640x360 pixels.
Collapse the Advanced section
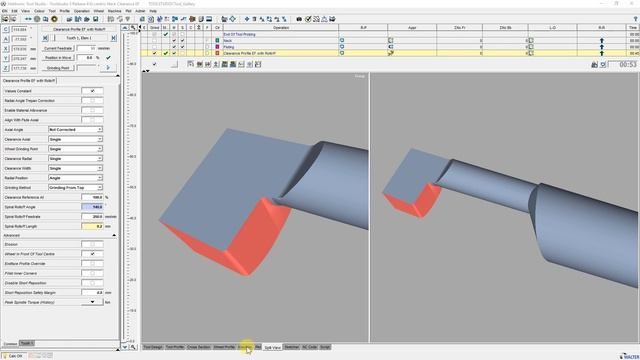coord(114,236)
